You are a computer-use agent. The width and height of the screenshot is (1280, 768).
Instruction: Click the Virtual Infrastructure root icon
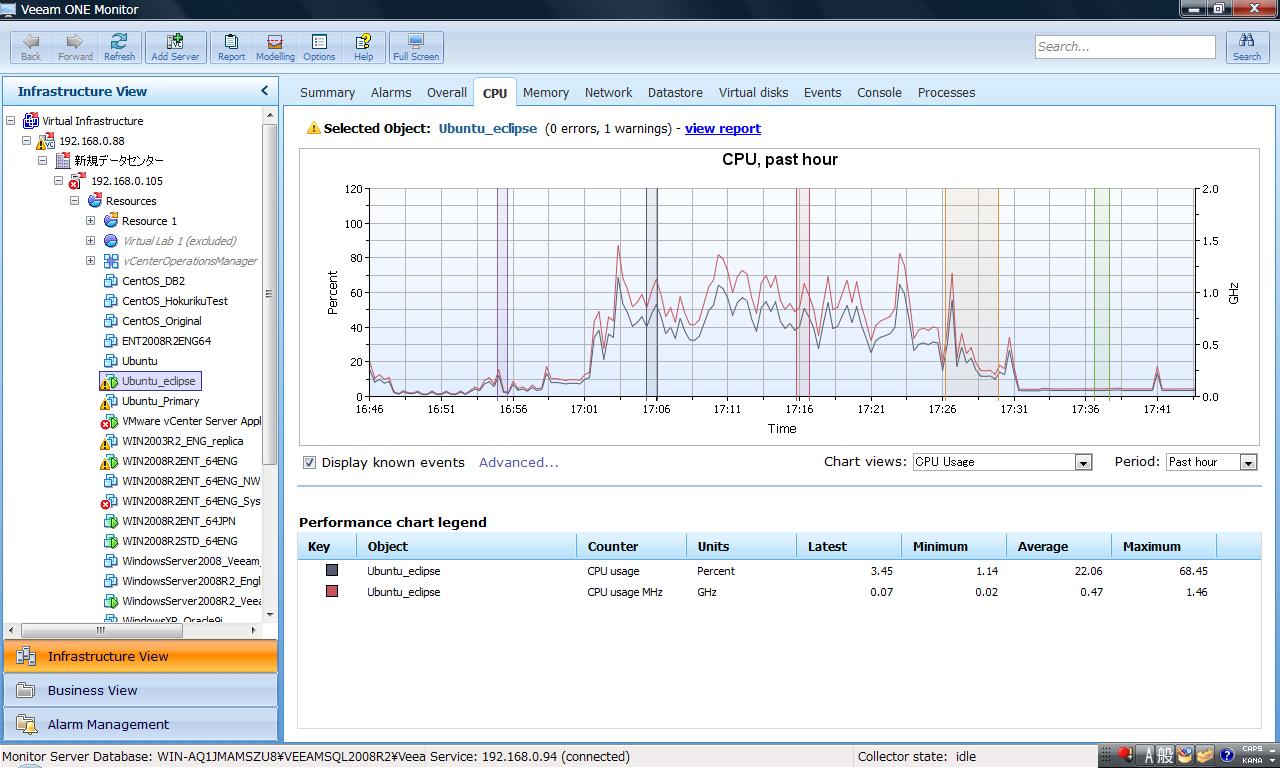31,121
